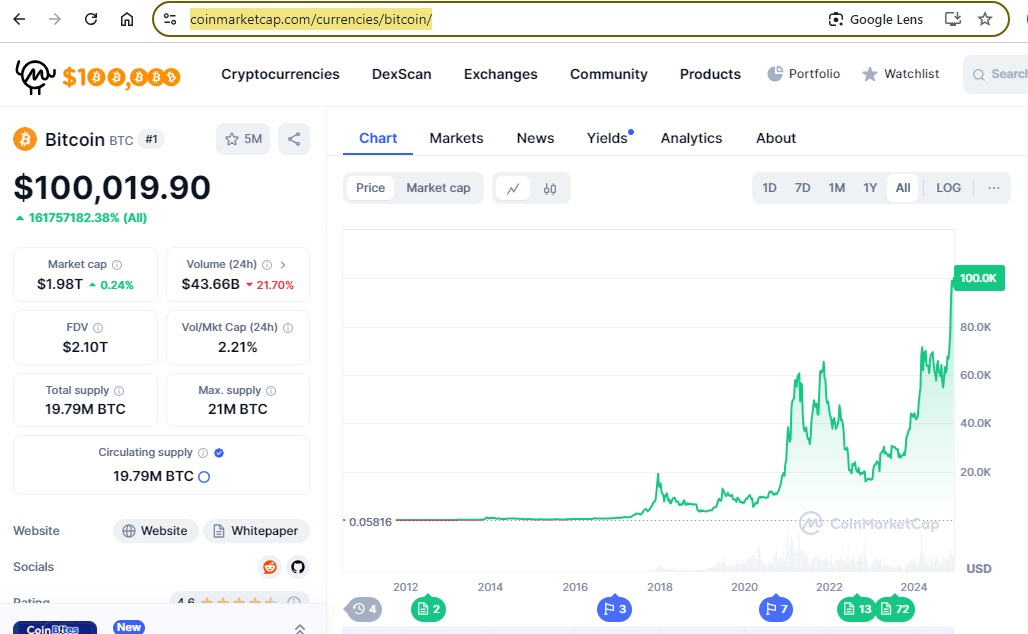
Task: Bookmark this page with the star icon
Action: pyautogui.click(x=985, y=19)
